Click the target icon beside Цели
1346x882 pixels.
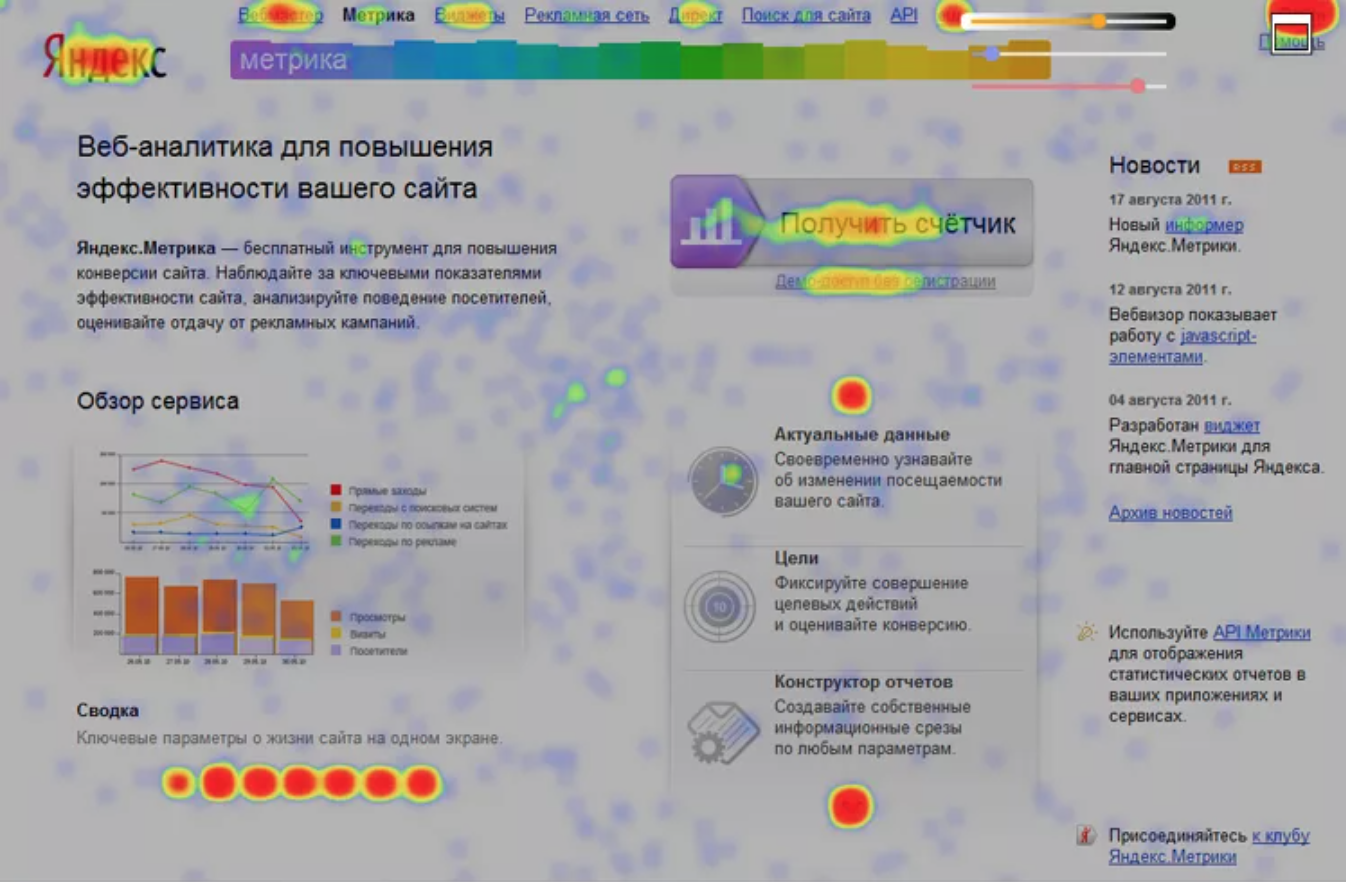click(x=719, y=606)
